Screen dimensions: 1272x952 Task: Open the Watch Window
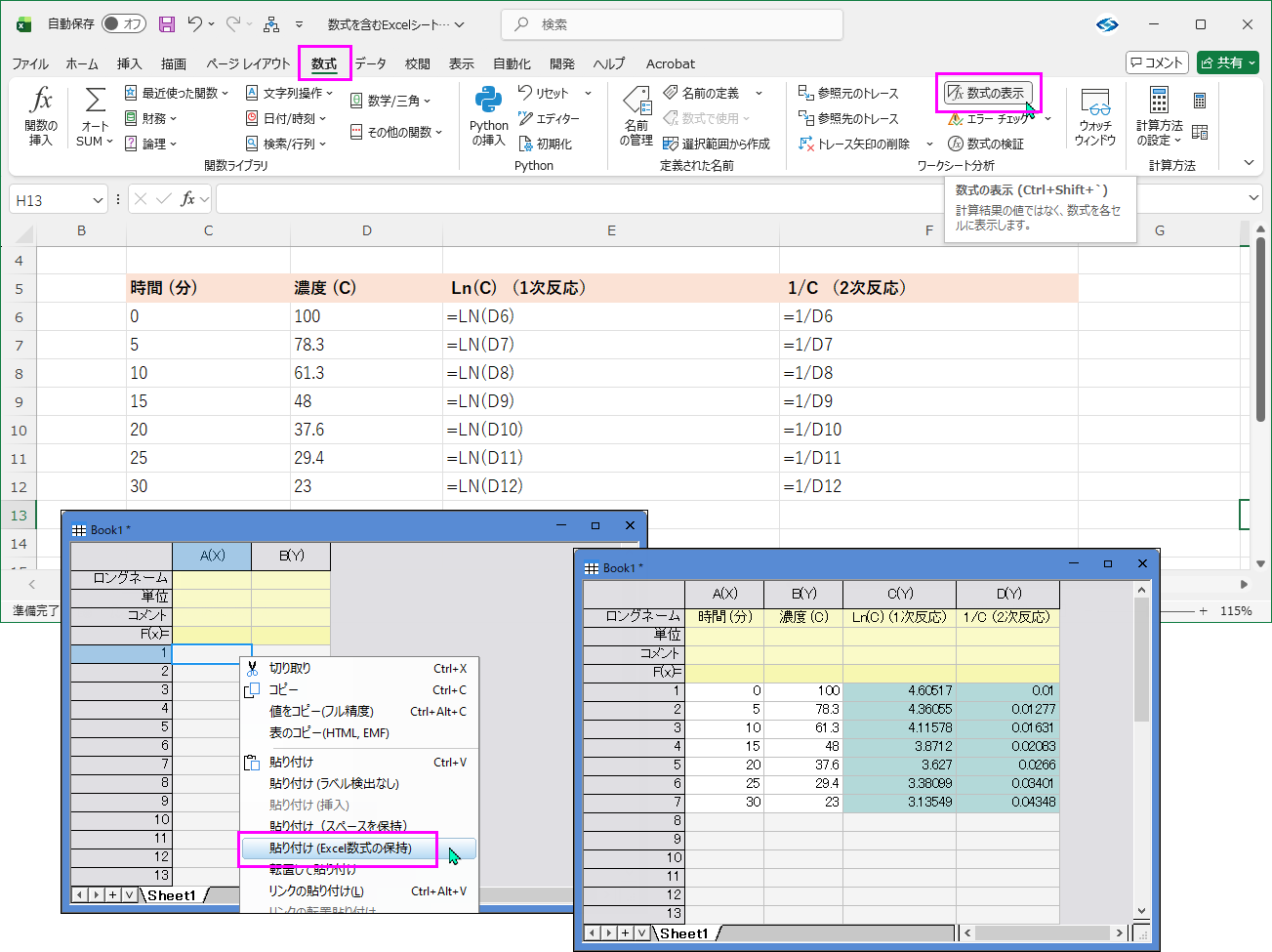[1094, 115]
